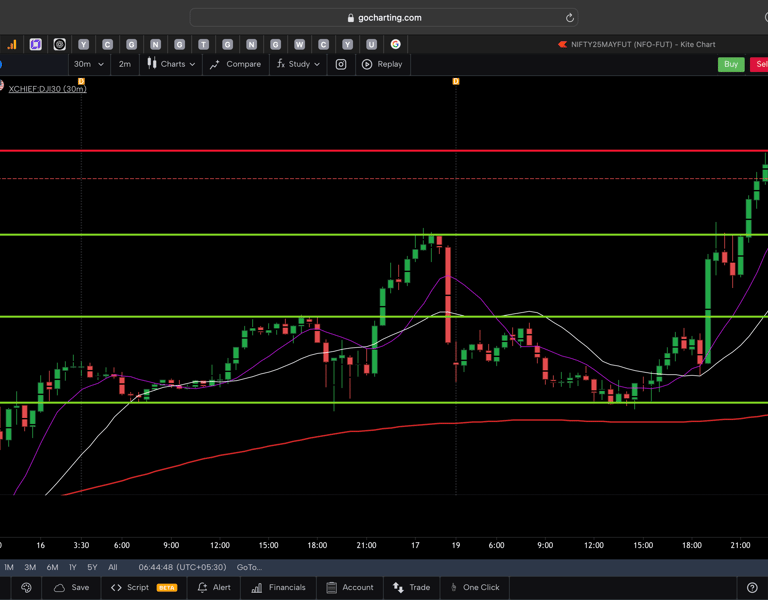Select the gocharting.com address bar
The image size is (768, 600).
(384, 18)
